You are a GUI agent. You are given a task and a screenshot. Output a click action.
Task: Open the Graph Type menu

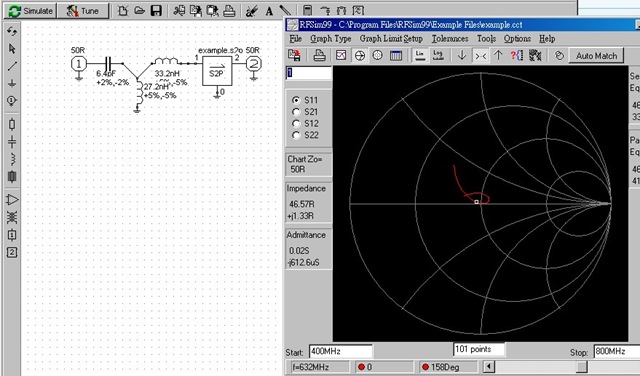pyautogui.click(x=331, y=39)
